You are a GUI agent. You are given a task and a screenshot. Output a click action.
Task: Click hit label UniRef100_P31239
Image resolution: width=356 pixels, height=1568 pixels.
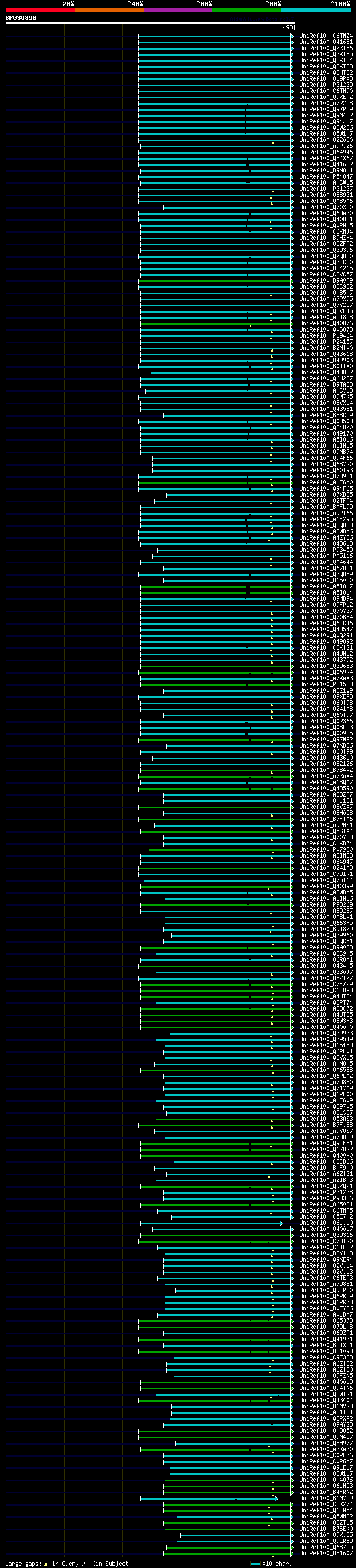(x=326, y=85)
